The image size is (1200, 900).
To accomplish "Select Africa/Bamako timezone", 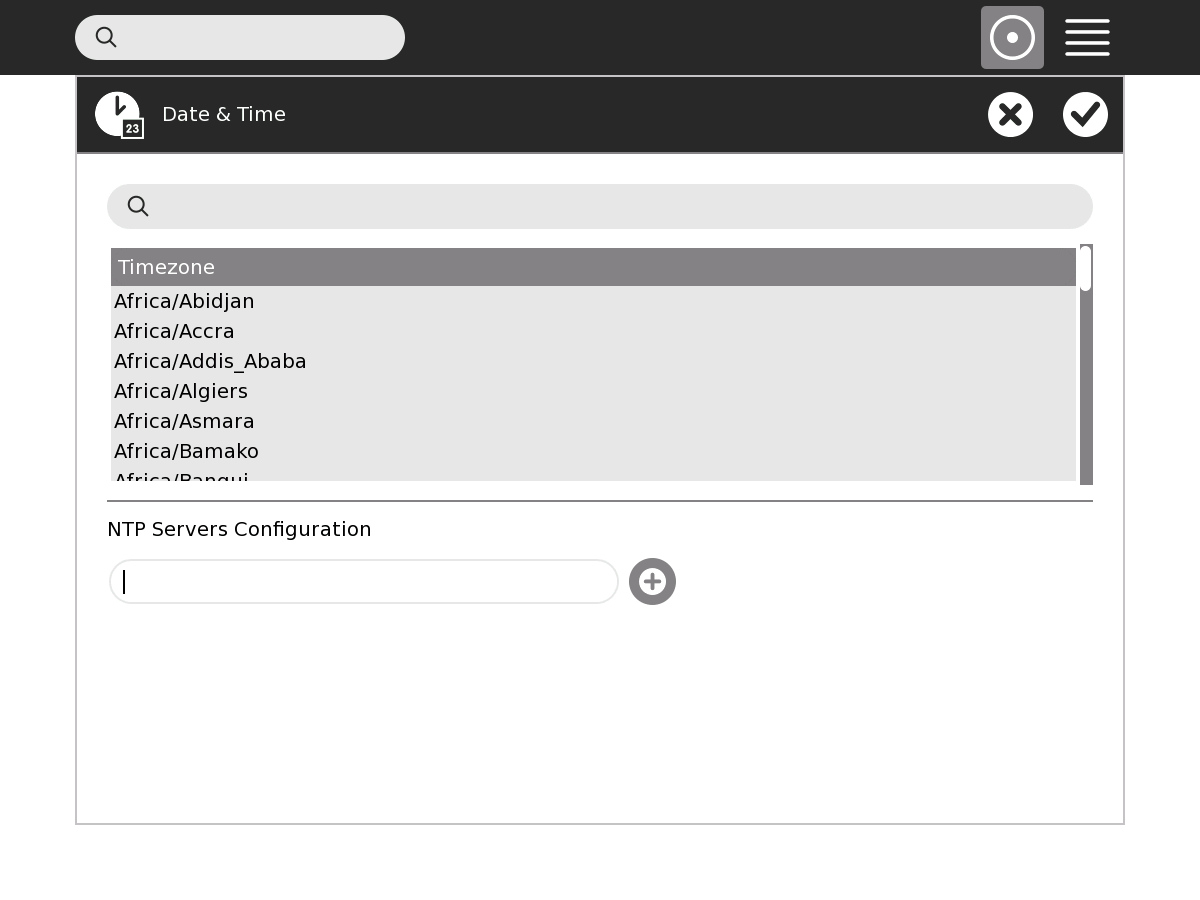I will [186, 451].
